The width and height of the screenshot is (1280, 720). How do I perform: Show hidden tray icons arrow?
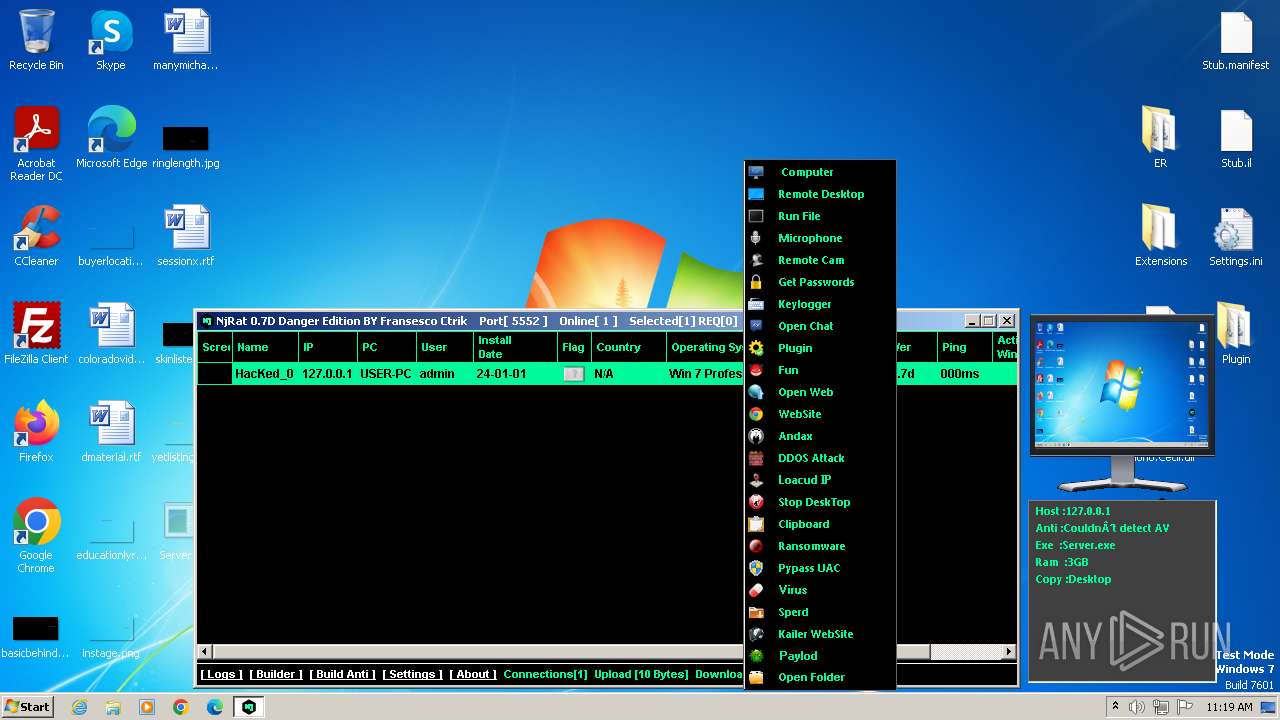(x=1115, y=707)
